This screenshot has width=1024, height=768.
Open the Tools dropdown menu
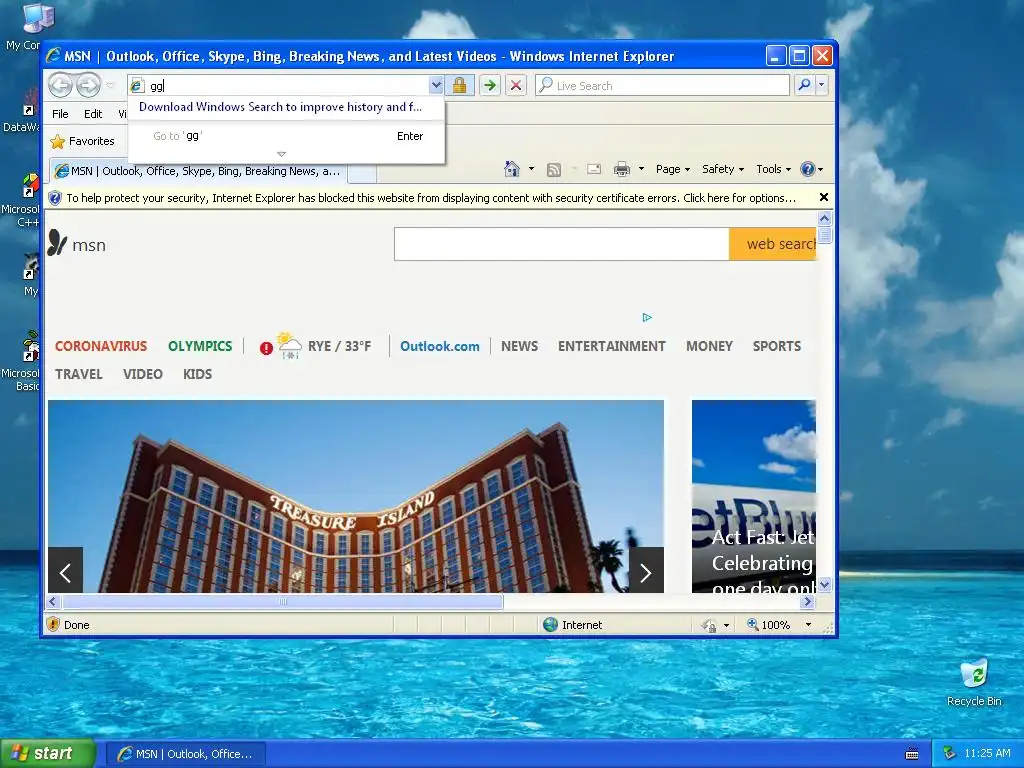point(773,169)
